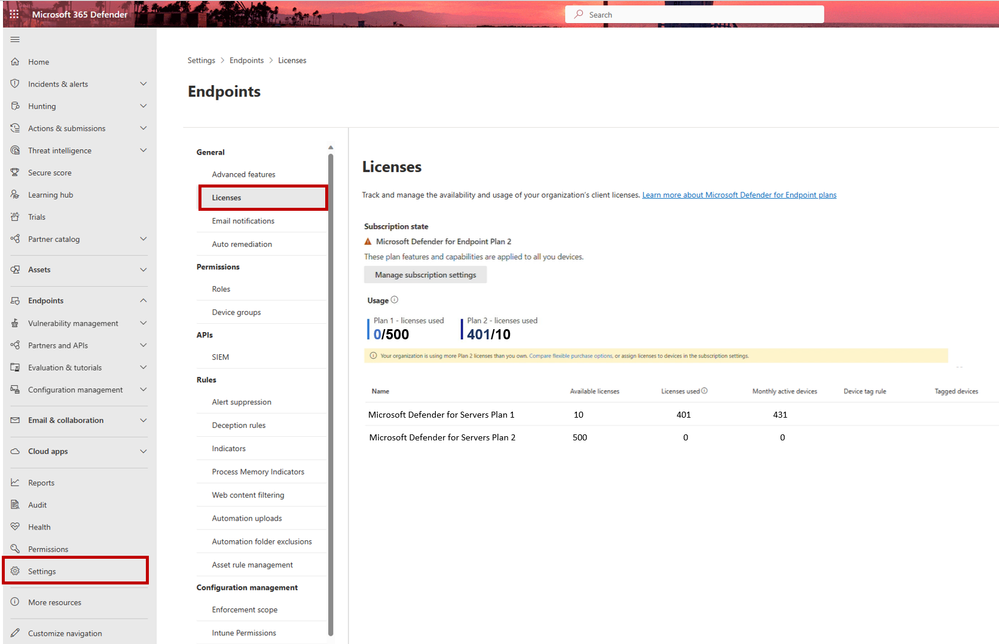Open Indicators rules page
The height and width of the screenshot is (644, 999).
(x=228, y=448)
